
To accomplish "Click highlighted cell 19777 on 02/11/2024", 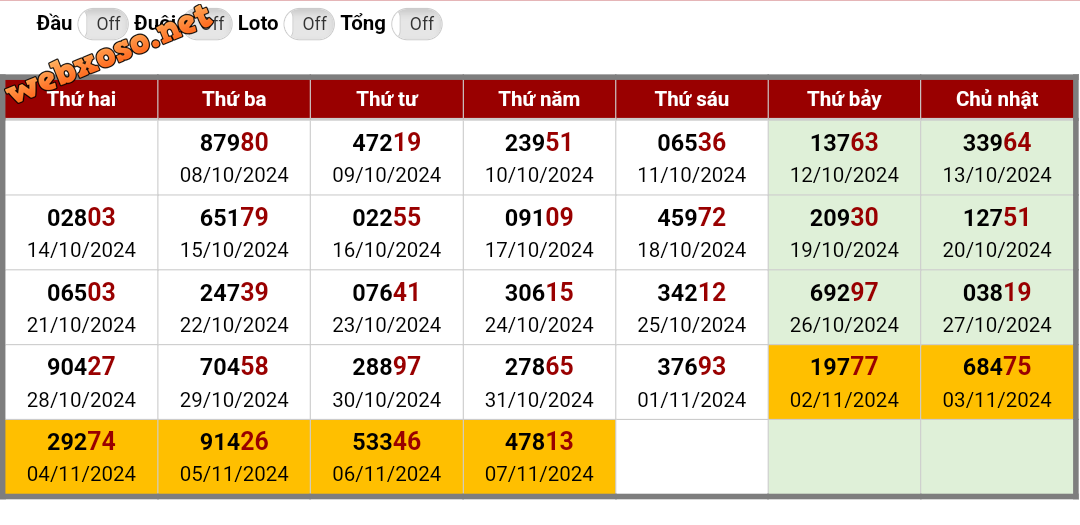I will (x=844, y=382).
